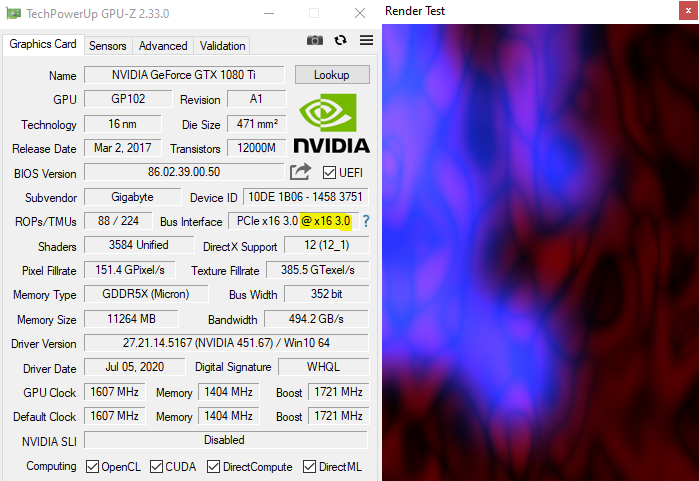Click the Render Test window title
Image resolution: width=699 pixels, height=481 pixels.
point(415,11)
